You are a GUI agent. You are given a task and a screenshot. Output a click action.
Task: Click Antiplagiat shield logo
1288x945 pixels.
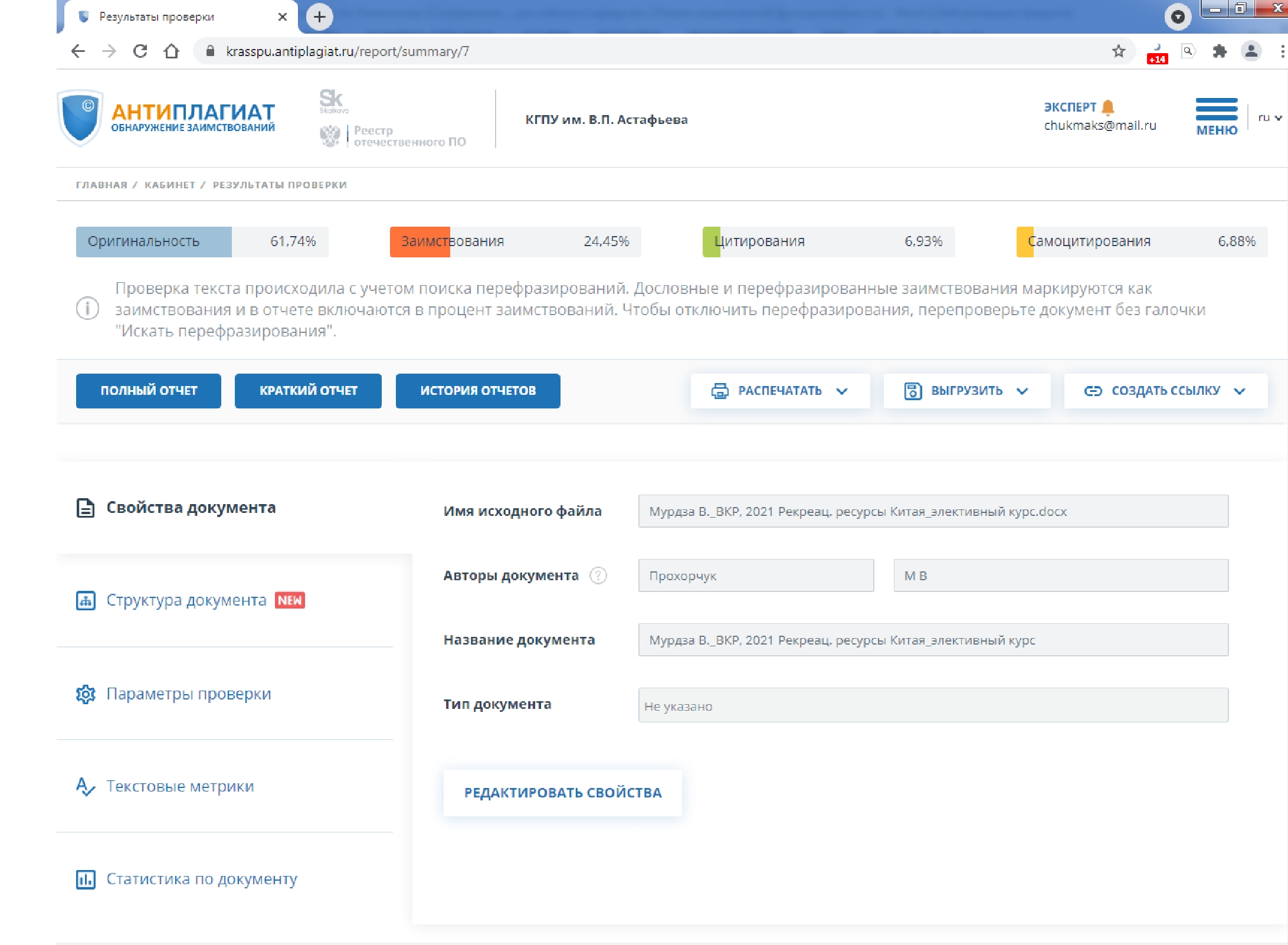tap(81, 117)
